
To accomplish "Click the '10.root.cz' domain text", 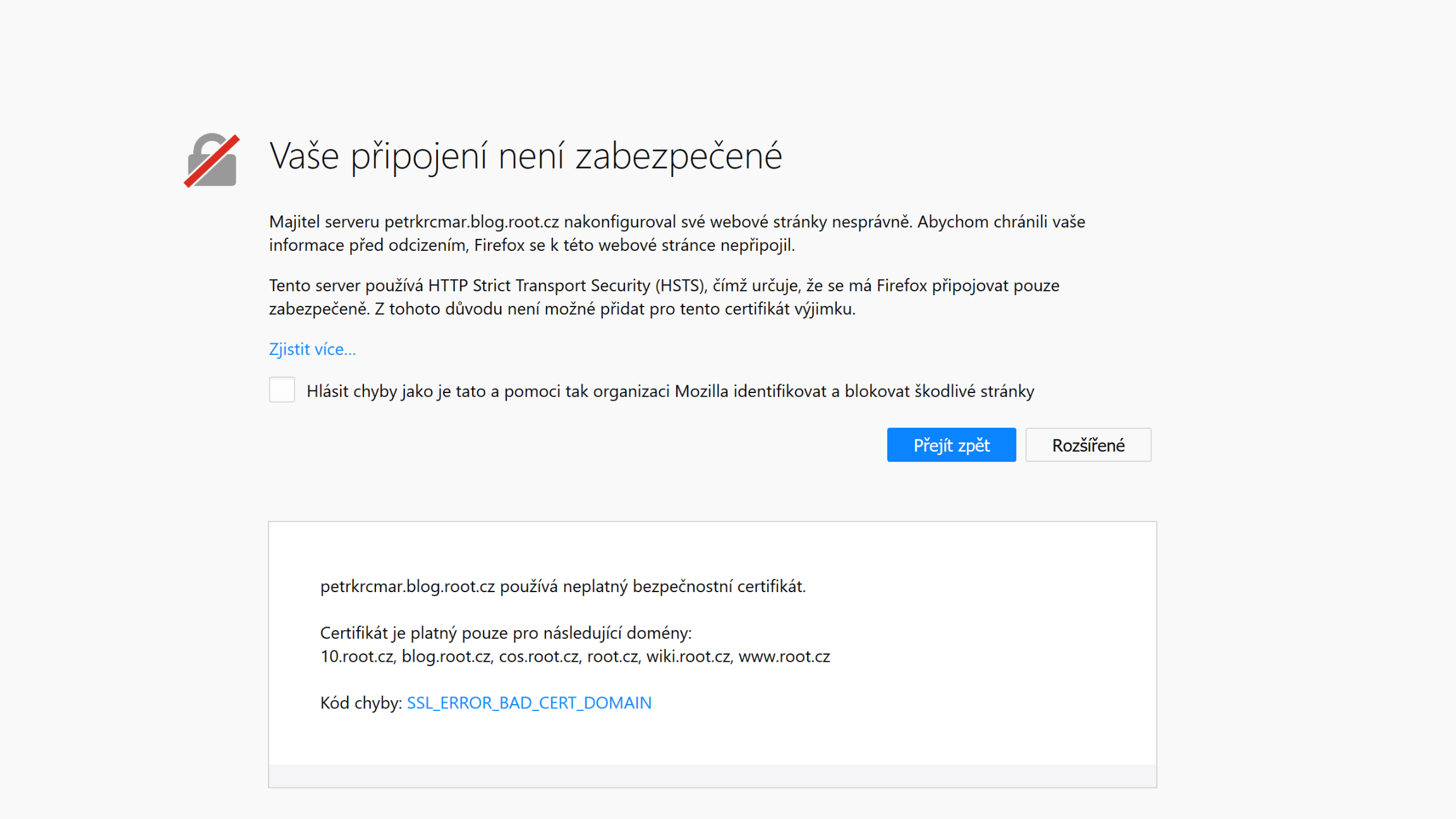I will 357,657.
